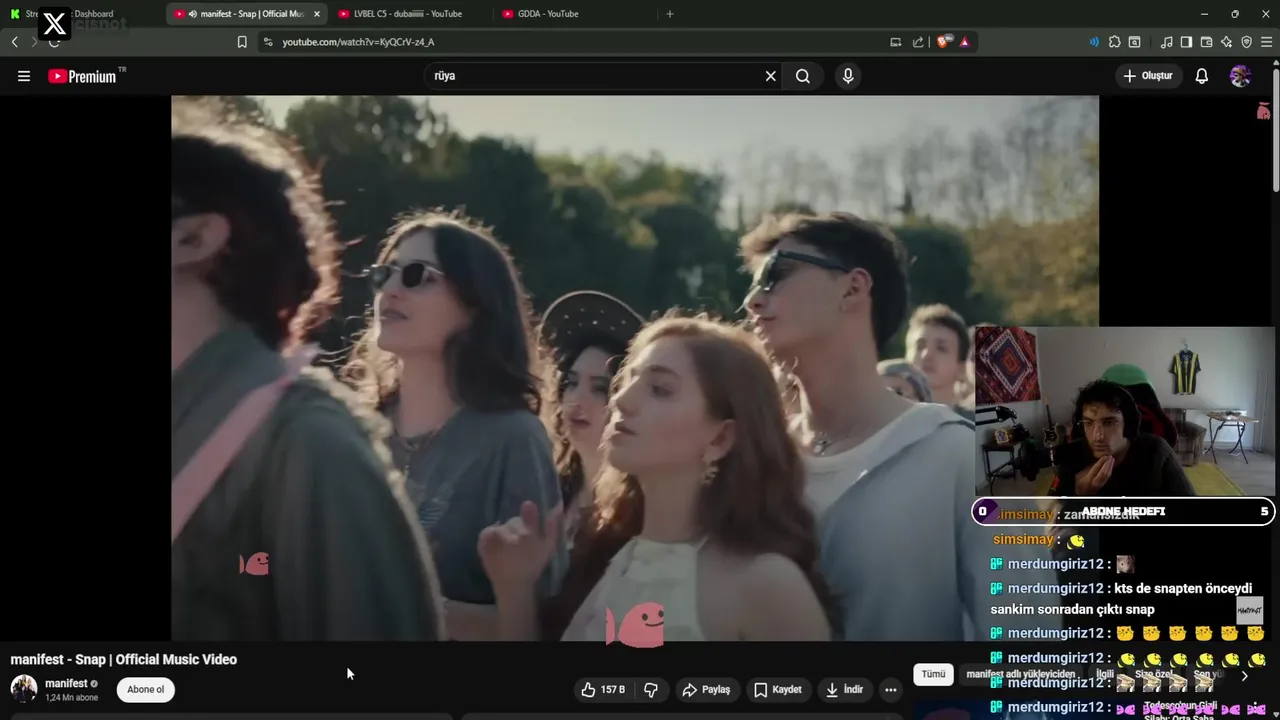Image resolution: width=1280 pixels, height=720 pixels.
Task: Click the Oluştur create button
Action: click(x=1148, y=76)
